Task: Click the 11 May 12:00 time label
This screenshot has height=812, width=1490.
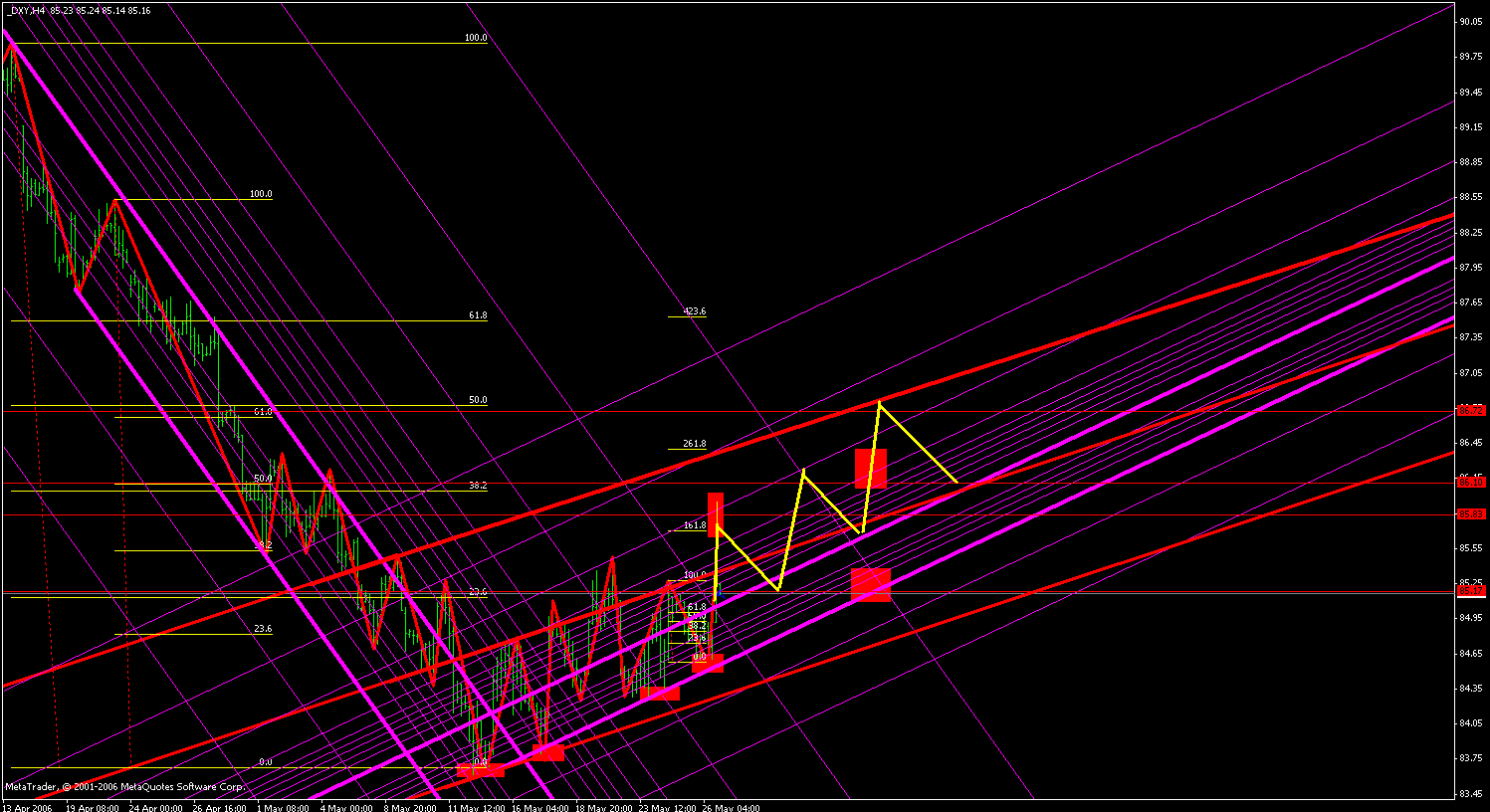Action: [x=475, y=807]
